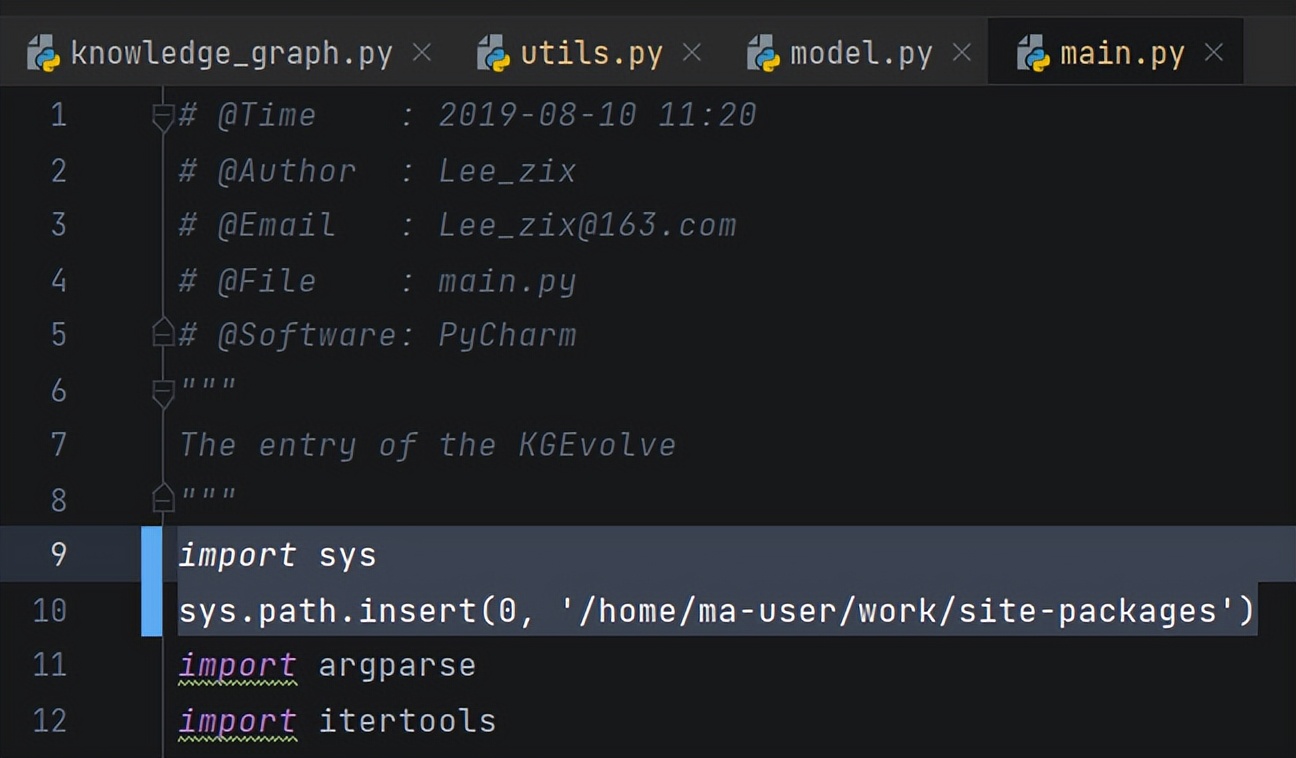Viewport: 1296px width, 758px height.
Task: Click 'main.py' in the @File comment
Action: 507,281
